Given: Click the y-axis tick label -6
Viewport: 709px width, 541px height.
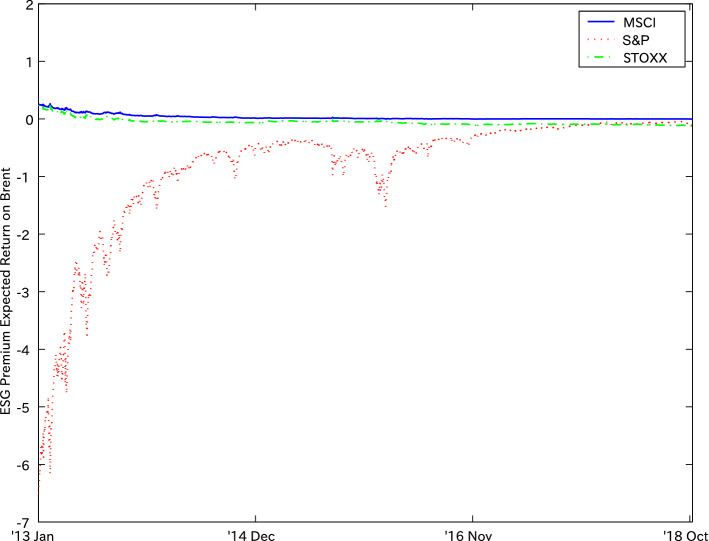Looking at the screenshot, I should 27,464.
